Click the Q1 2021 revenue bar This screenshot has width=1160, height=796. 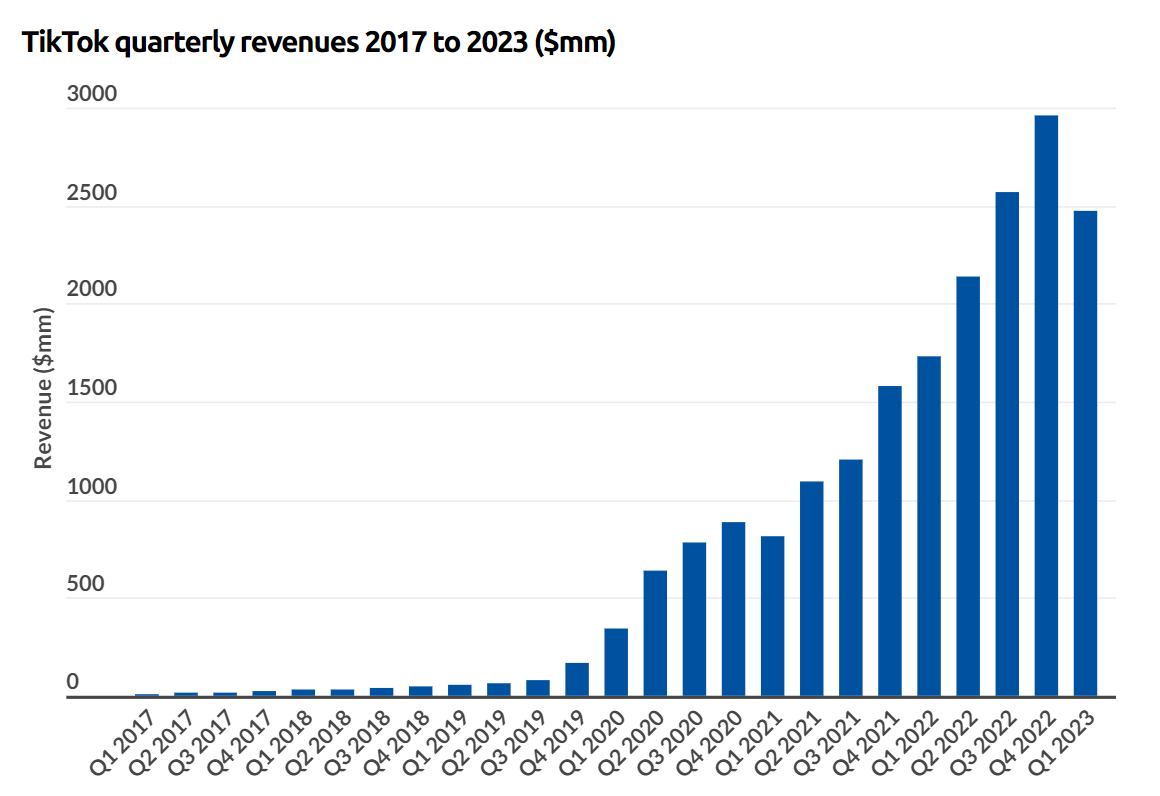pyautogui.click(x=772, y=616)
